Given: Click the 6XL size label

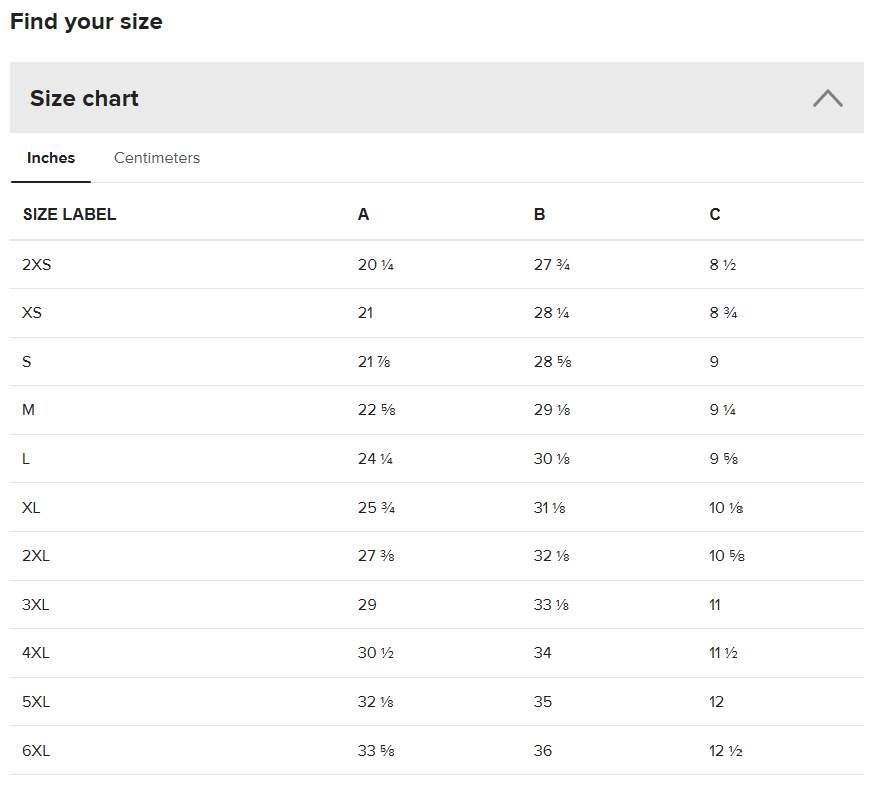Looking at the screenshot, I should [x=36, y=751].
